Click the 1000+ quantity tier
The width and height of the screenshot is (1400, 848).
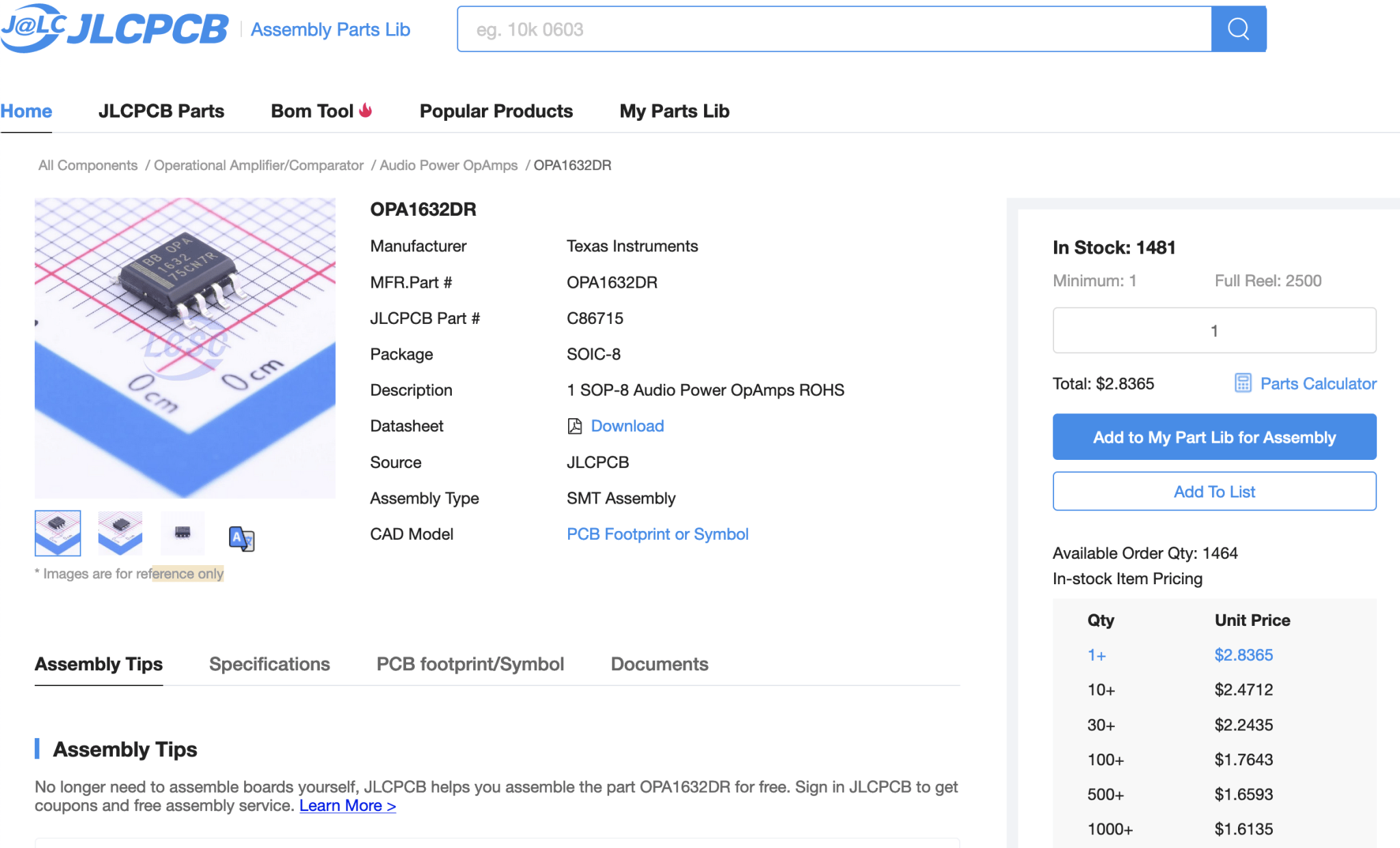(1110, 830)
